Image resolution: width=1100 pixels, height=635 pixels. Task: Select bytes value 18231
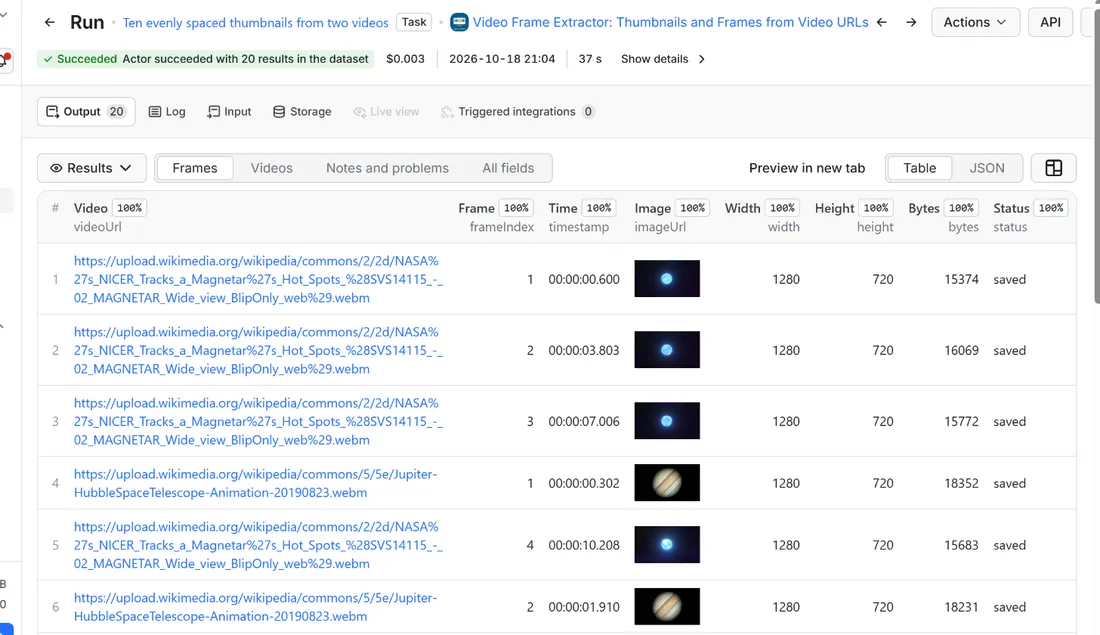tap(961, 607)
